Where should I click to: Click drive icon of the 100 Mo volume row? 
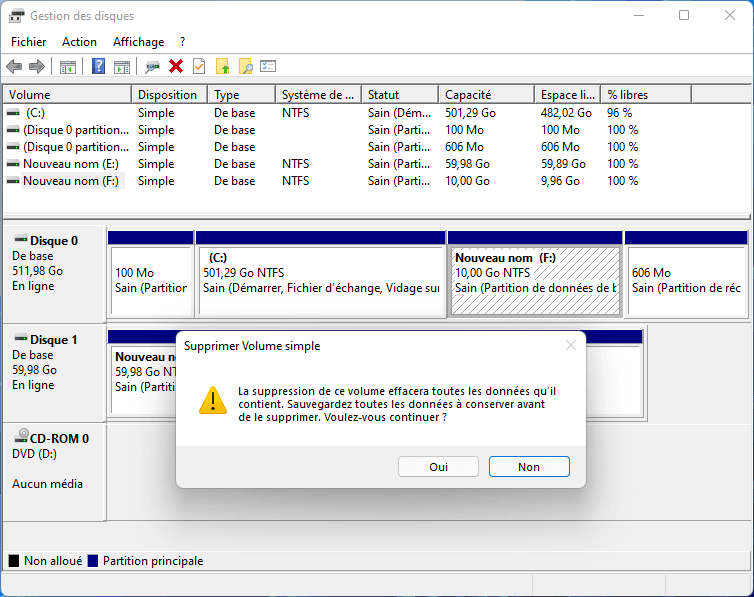tap(13, 130)
